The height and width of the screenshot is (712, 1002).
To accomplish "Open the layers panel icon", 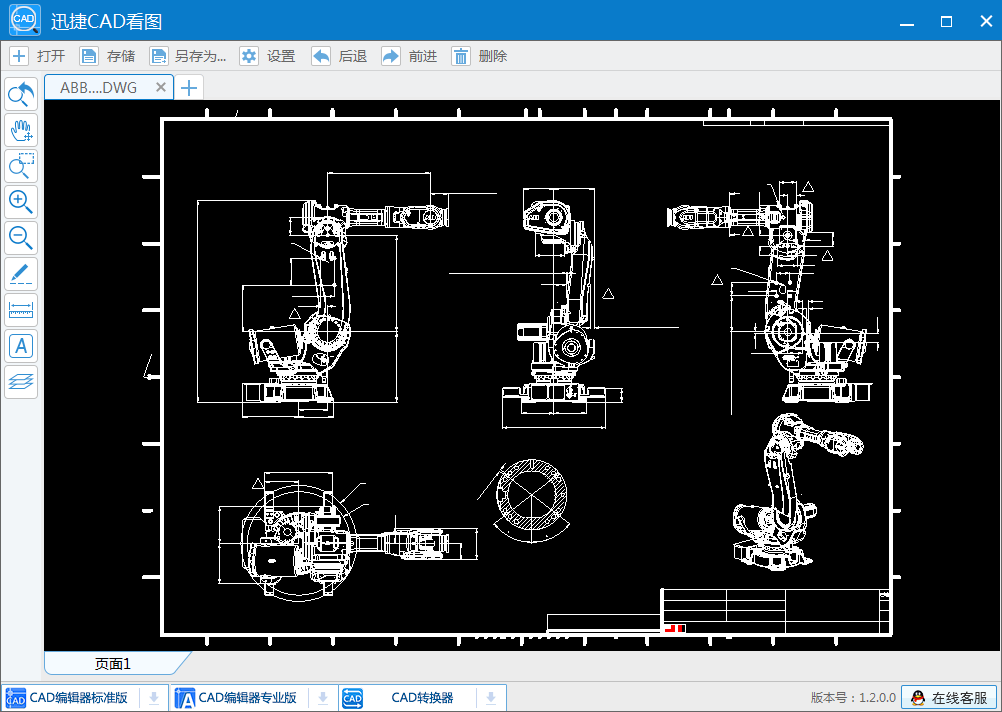I will tap(21, 381).
